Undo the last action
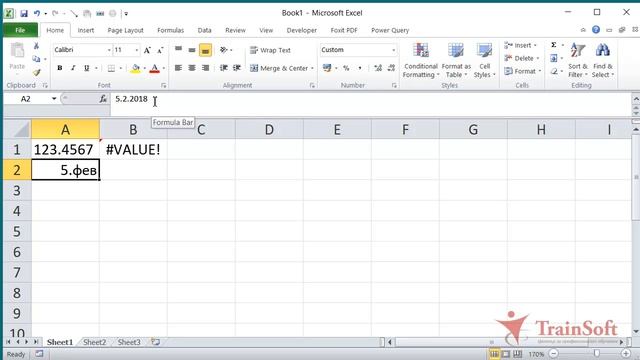The image size is (640, 360). click(37, 13)
